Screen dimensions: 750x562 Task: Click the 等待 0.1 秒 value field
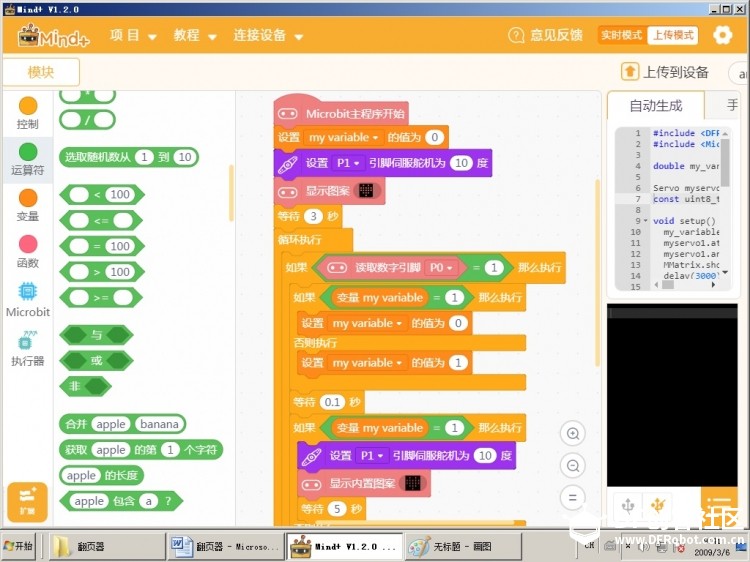pyautogui.click(x=332, y=402)
